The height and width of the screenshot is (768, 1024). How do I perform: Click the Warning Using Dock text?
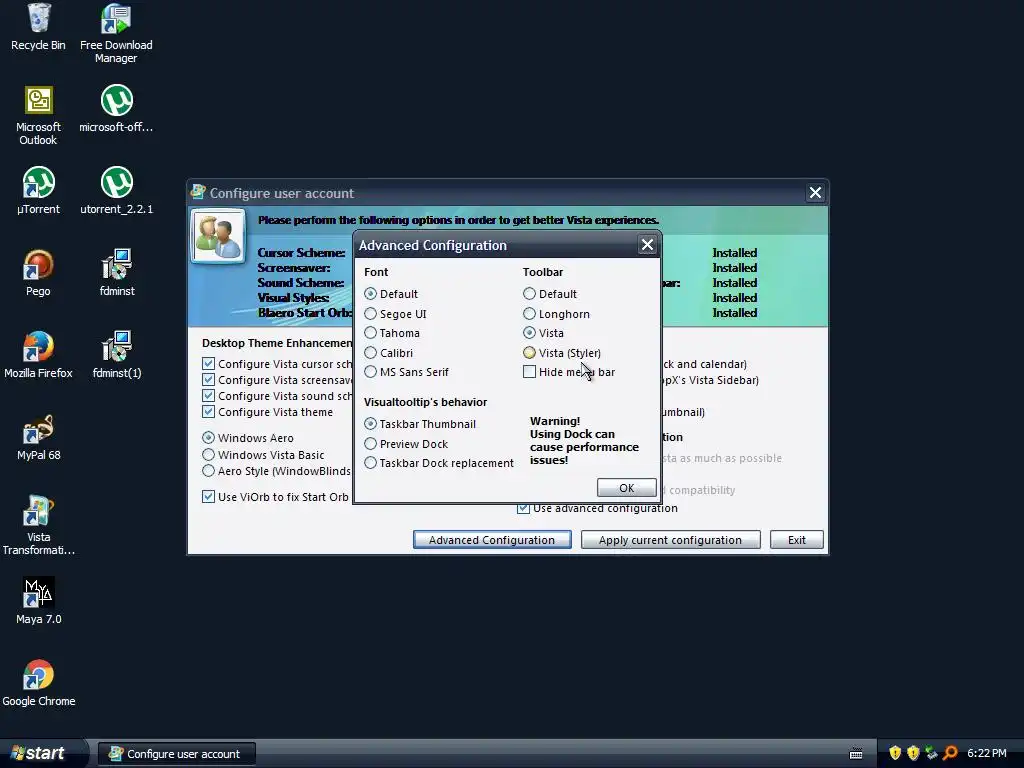click(584, 441)
